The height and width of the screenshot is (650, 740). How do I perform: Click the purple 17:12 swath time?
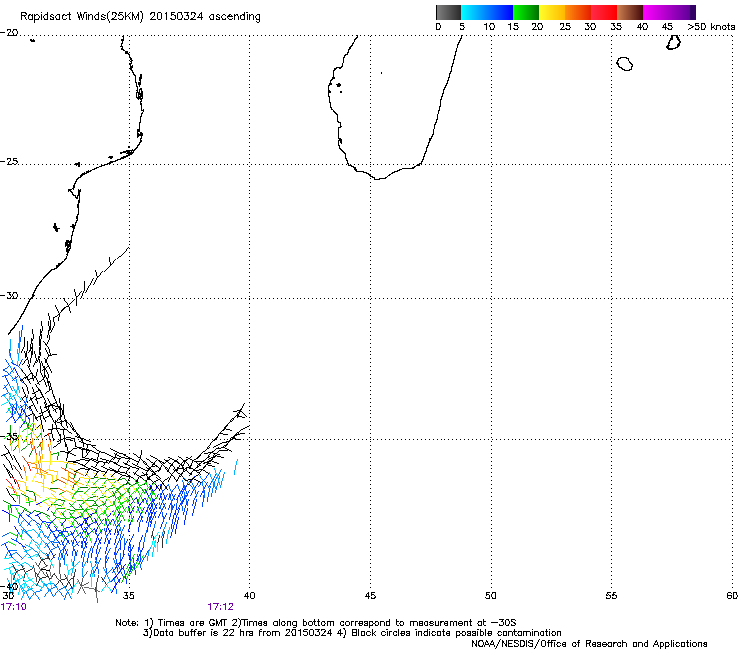point(220,607)
